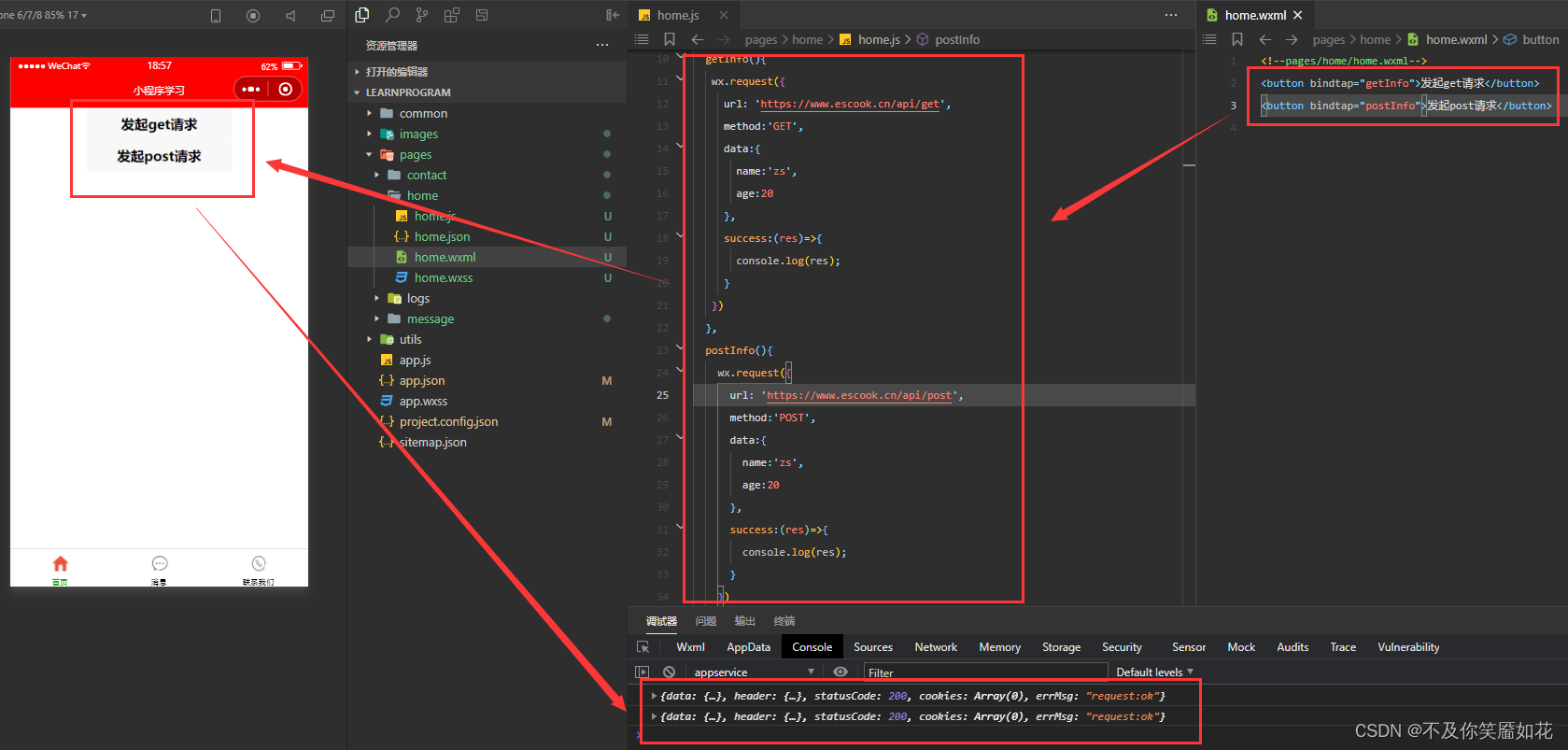1568x750 pixels.
Task: Click postInfo in the home.js breadcrumb
Action: point(957,39)
